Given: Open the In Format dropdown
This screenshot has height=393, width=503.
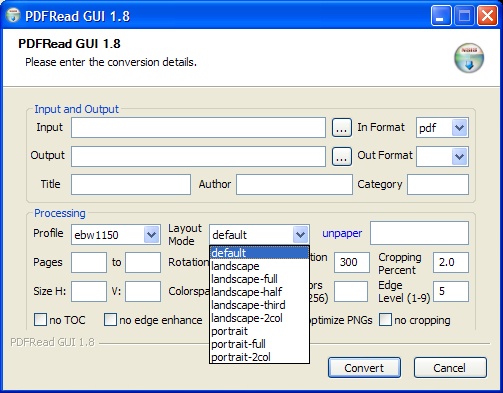Looking at the screenshot, I should click(x=459, y=128).
